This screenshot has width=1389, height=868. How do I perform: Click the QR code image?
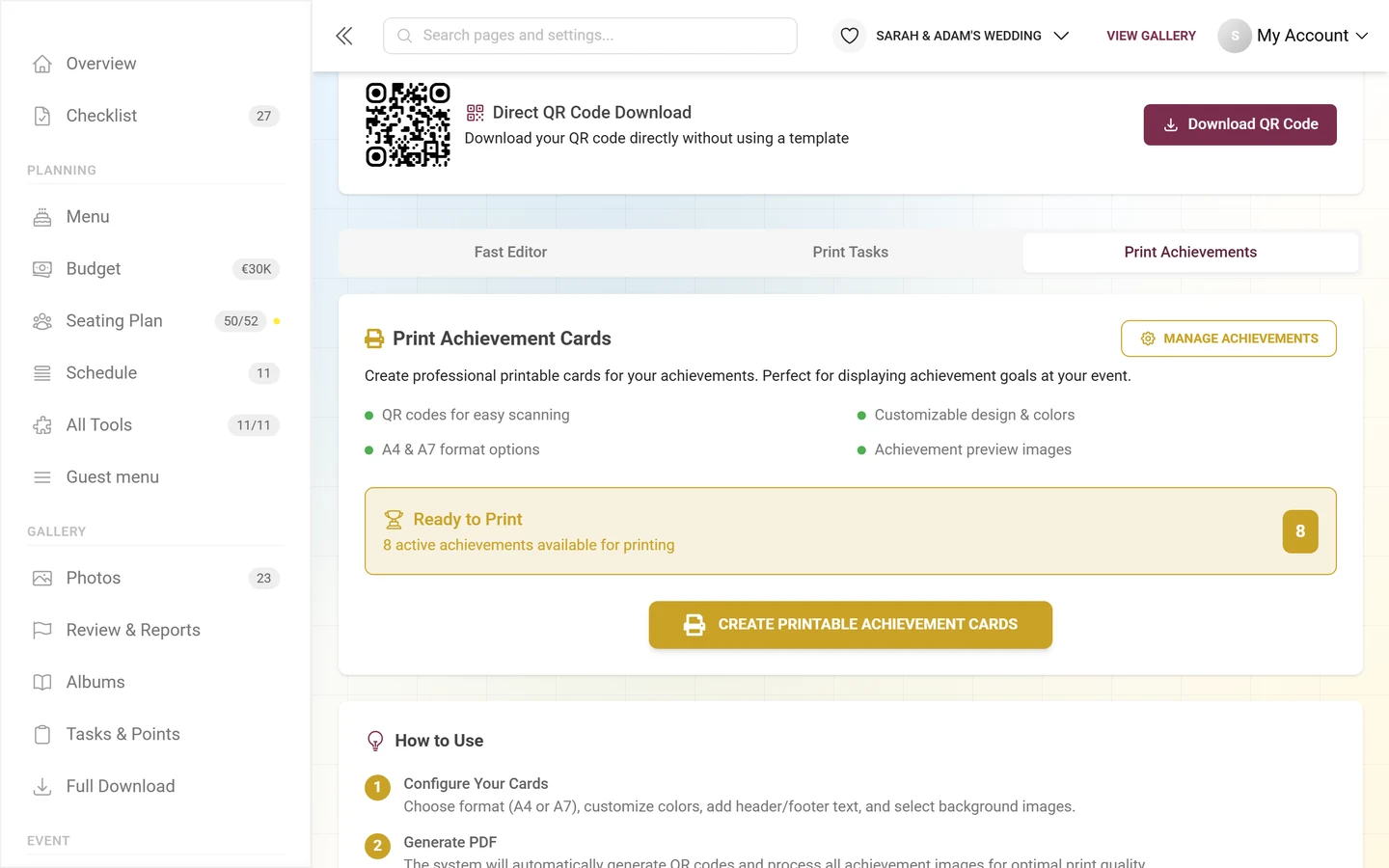408,124
